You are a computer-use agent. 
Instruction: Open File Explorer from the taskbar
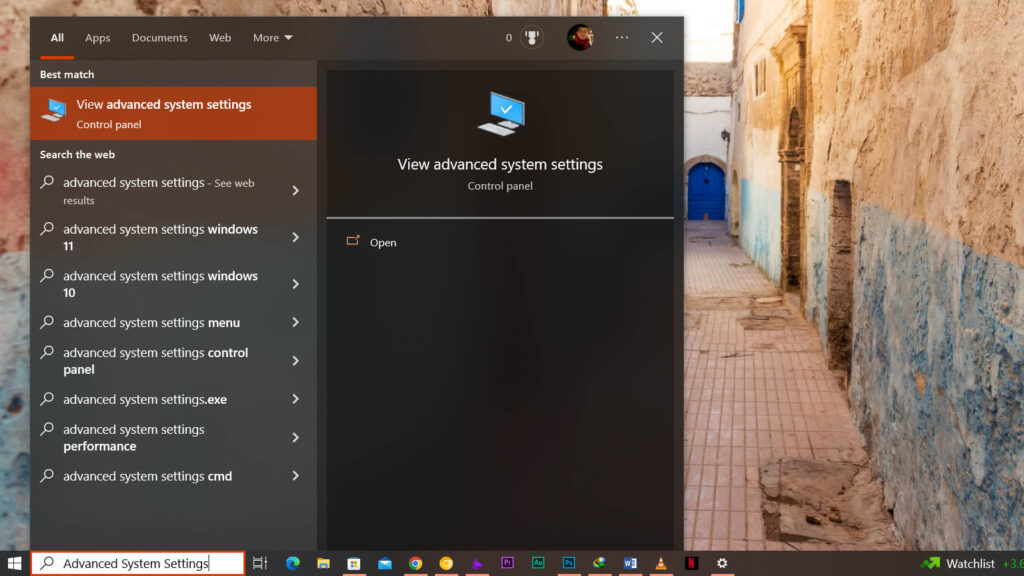pyautogui.click(x=323, y=563)
